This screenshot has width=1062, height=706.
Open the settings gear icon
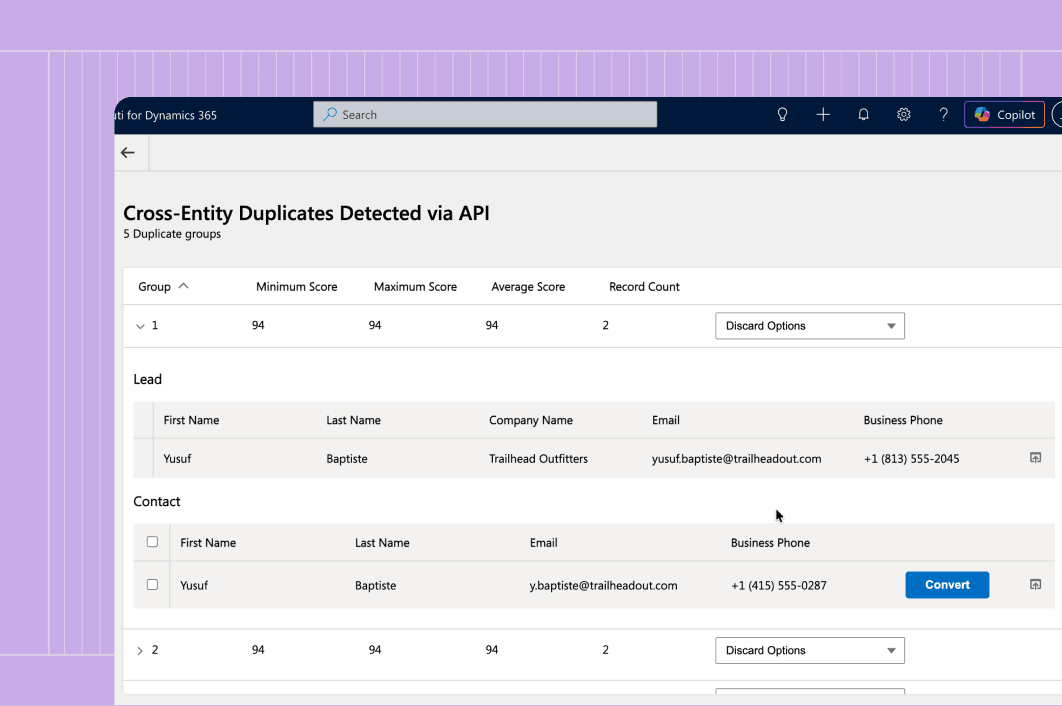(904, 115)
